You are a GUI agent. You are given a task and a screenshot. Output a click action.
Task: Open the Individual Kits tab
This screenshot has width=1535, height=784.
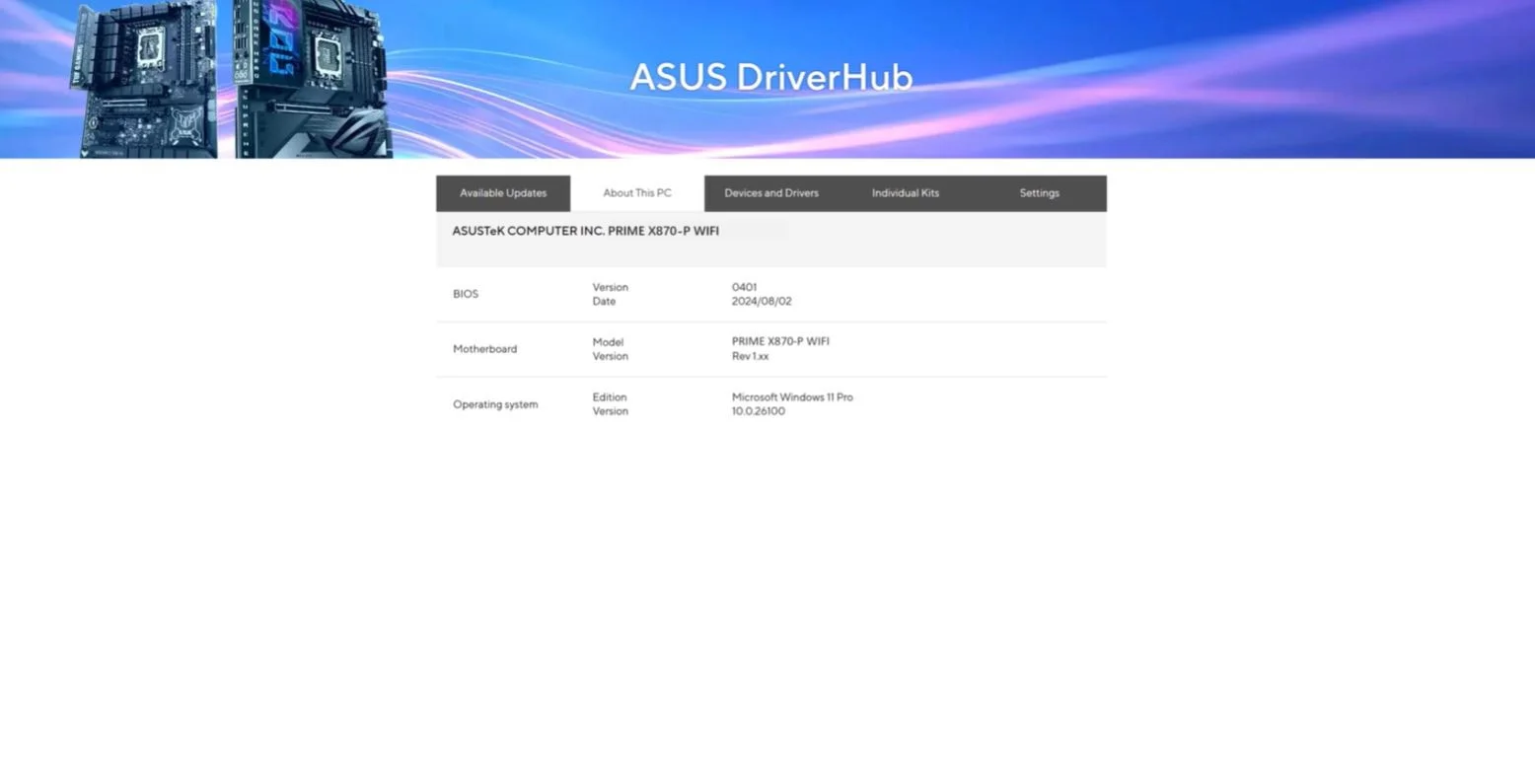[906, 193]
